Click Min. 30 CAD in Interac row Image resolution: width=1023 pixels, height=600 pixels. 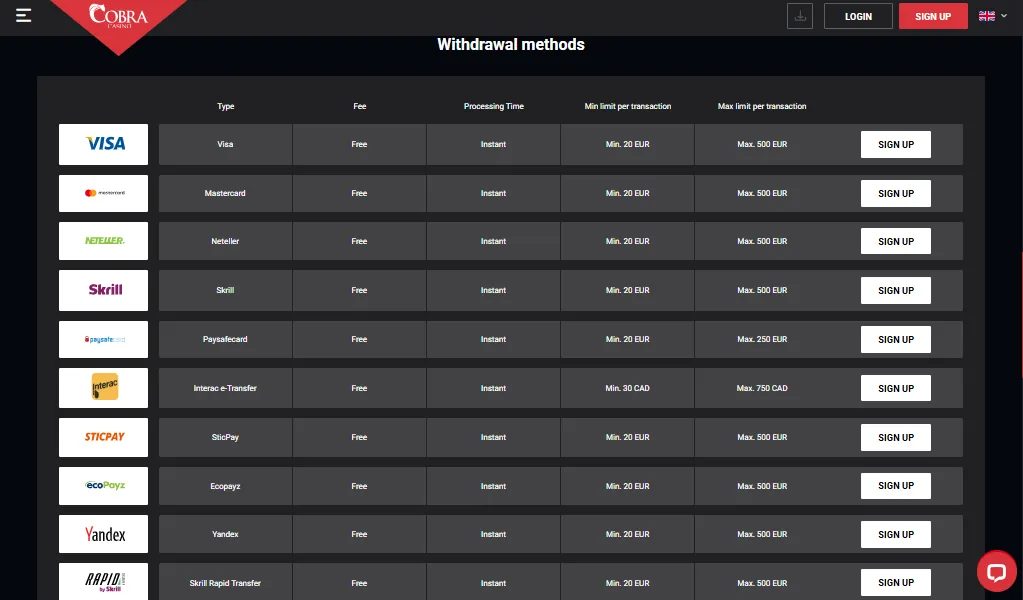pyautogui.click(x=628, y=388)
